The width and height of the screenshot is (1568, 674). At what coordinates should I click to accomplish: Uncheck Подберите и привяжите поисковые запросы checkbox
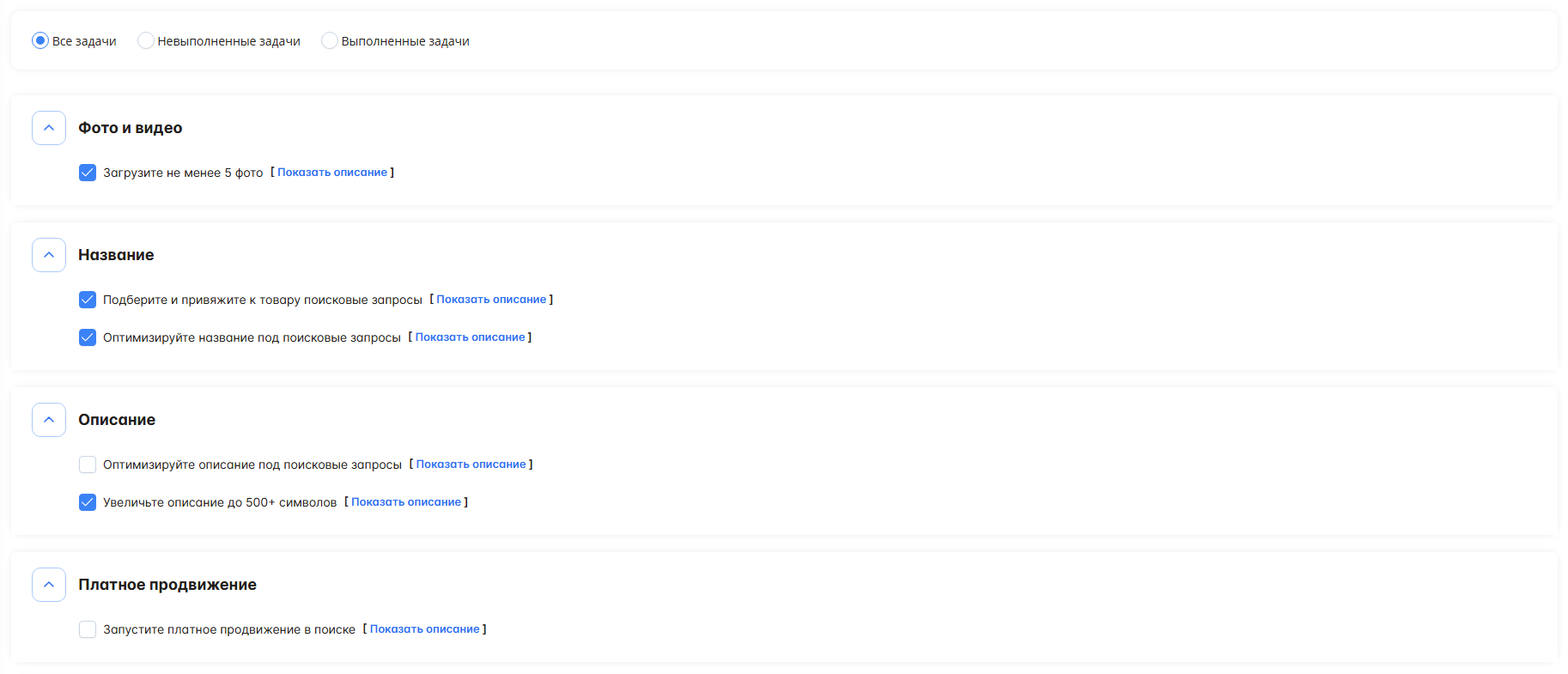[x=88, y=300]
